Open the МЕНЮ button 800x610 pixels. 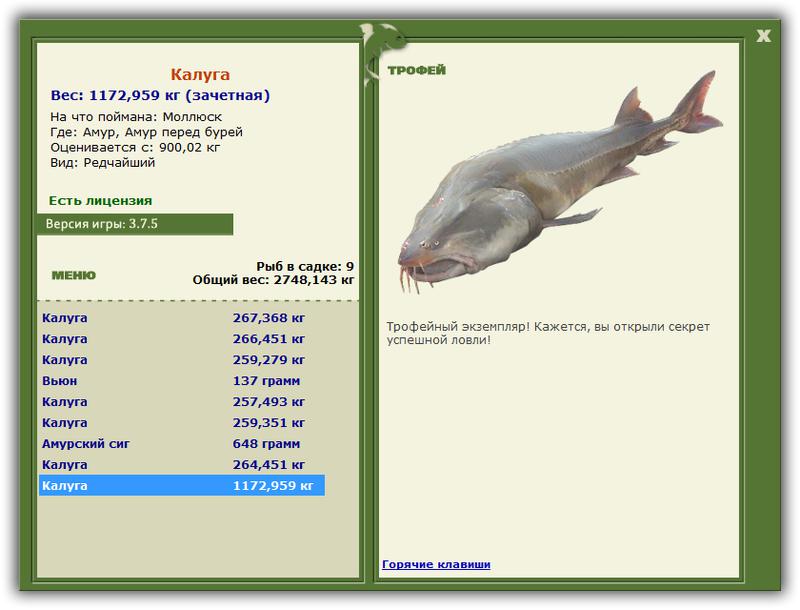[x=73, y=275]
